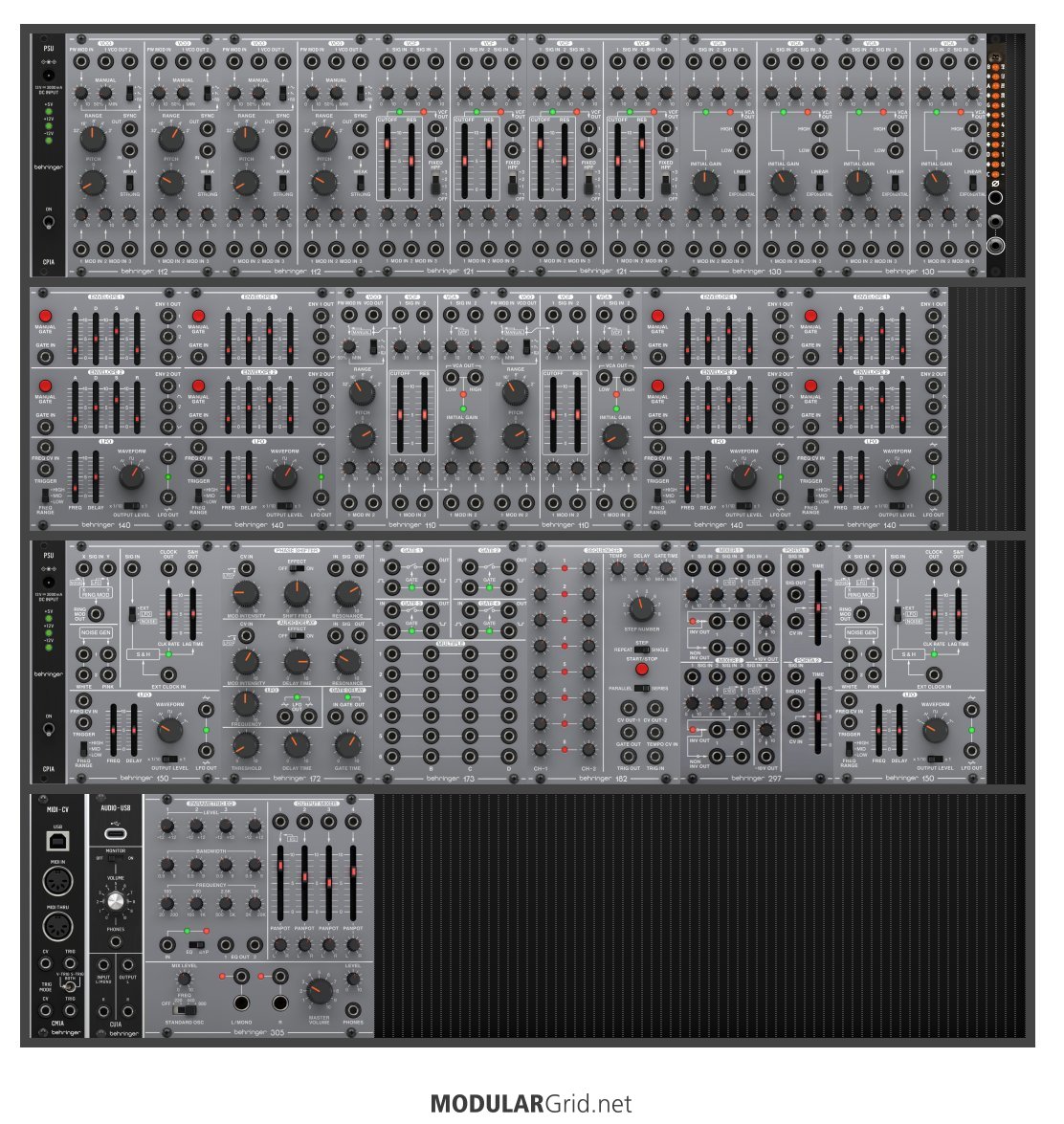This screenshot has width=1064, height=1124.
Task: Toggle the Audio Delay EFFECT switch
Action: point(296,635)
